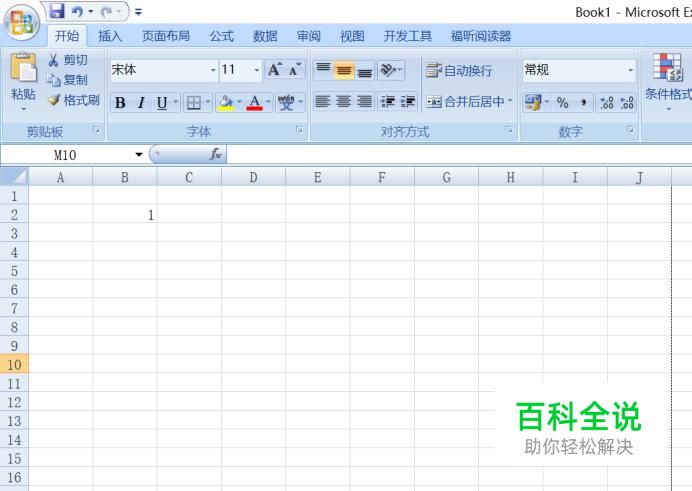Toggle 自动换行 wrap text
692x491 pixels.
[x=459, y=70]
